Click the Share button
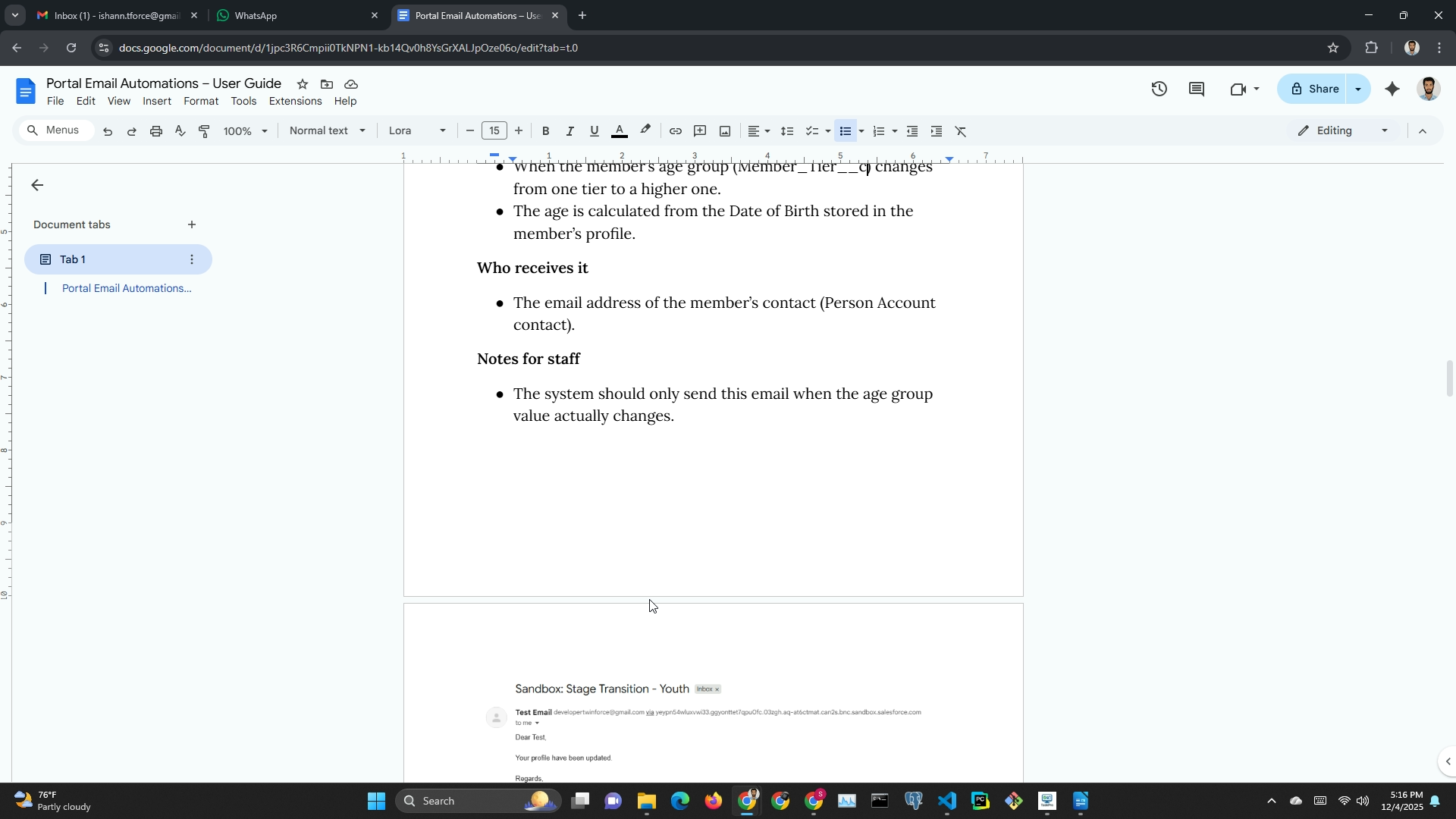The image size is (1456, 819). coord(1314,89)
